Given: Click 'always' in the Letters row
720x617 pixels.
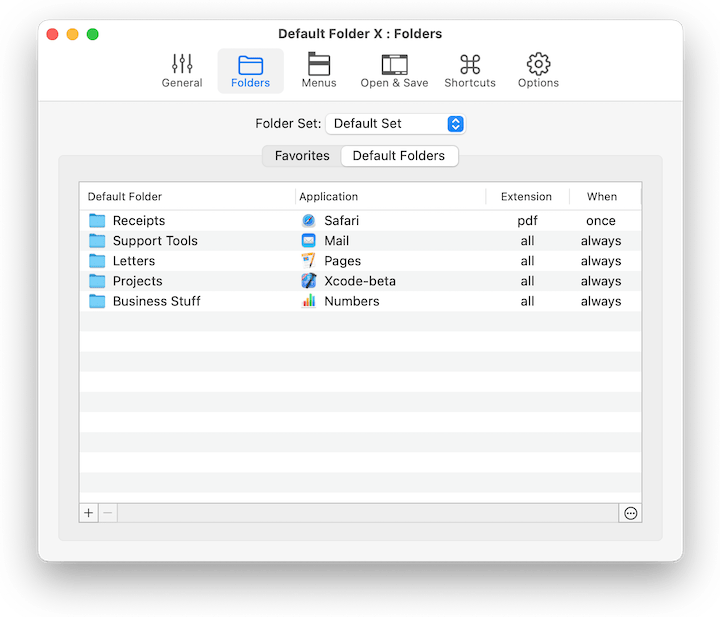Looking at the screenshot, I should click(x=601, y=262).
